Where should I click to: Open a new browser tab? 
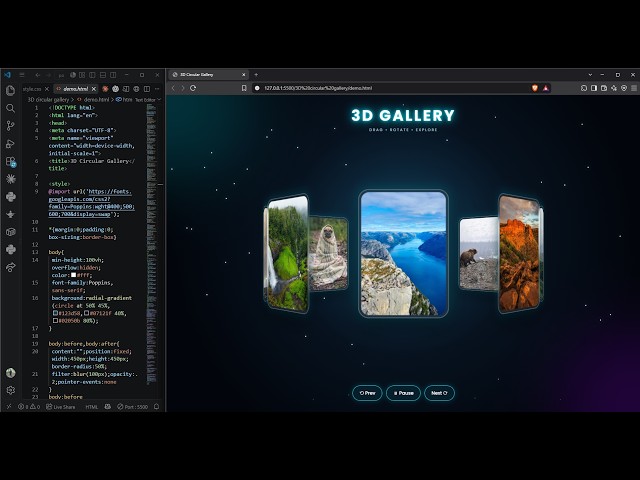coord(256,75)
